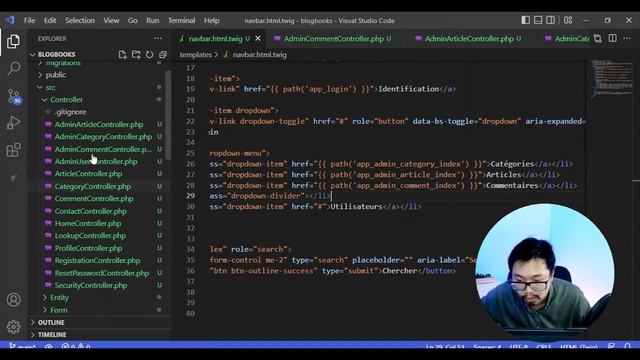640x360 pixels.
Task: Open ContactController.php file
Action: coord(91,211)
